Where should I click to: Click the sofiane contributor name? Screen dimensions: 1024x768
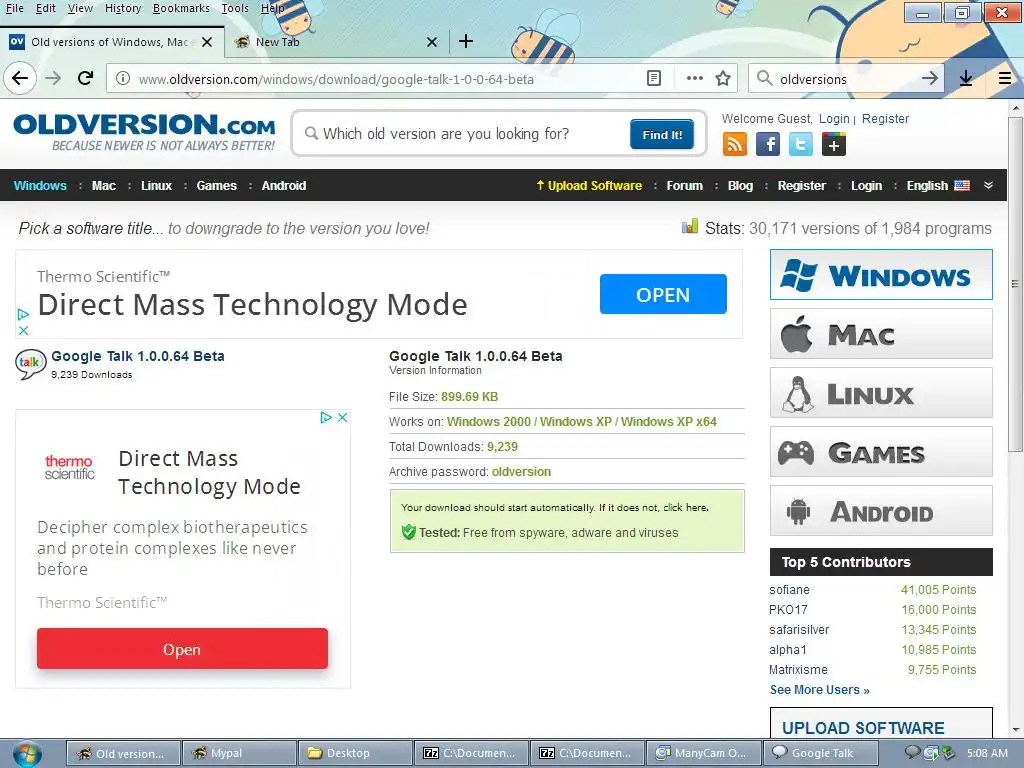click(x=789, y=590)
